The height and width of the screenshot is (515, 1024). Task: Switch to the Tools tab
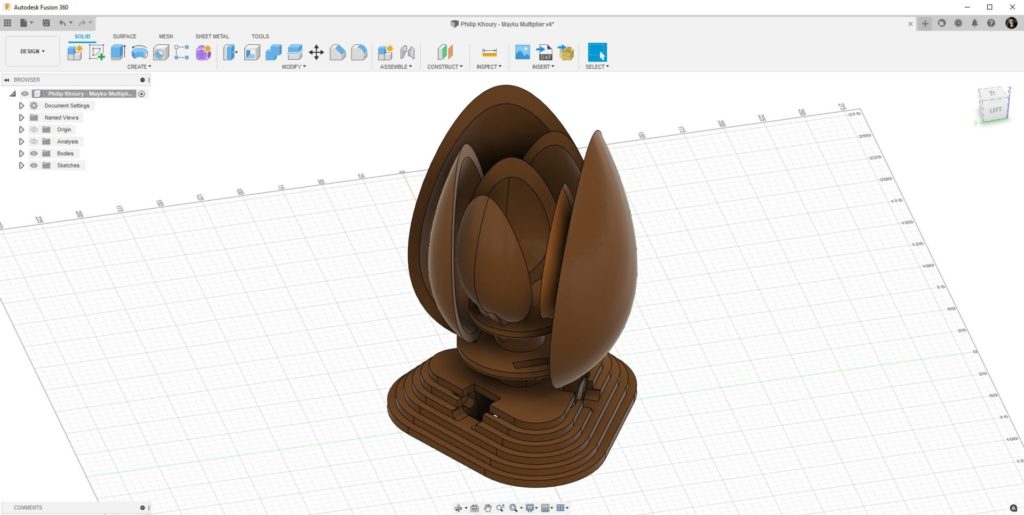[260, 37]
